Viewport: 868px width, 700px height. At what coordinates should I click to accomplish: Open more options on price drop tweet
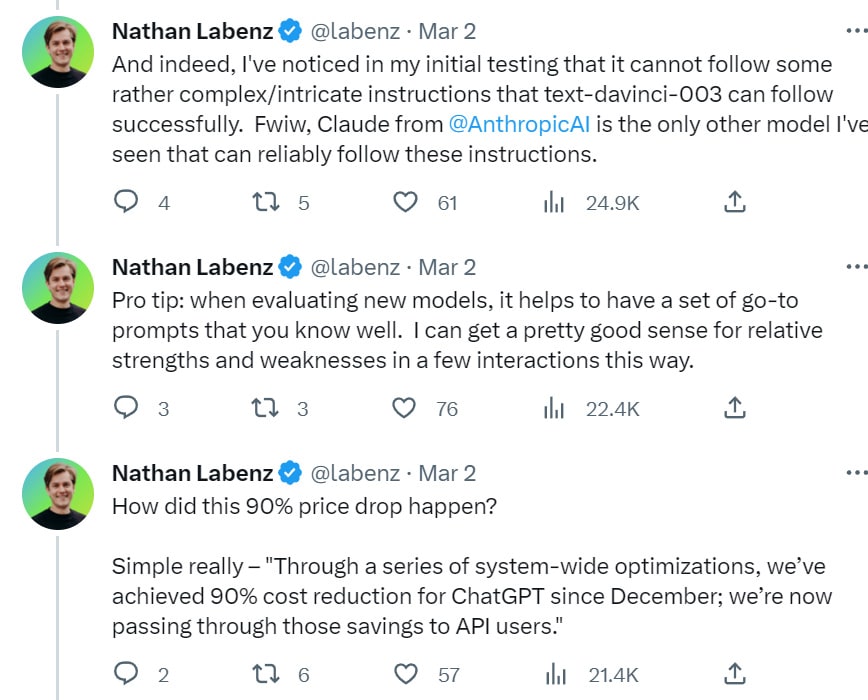[x=856, y=473]
